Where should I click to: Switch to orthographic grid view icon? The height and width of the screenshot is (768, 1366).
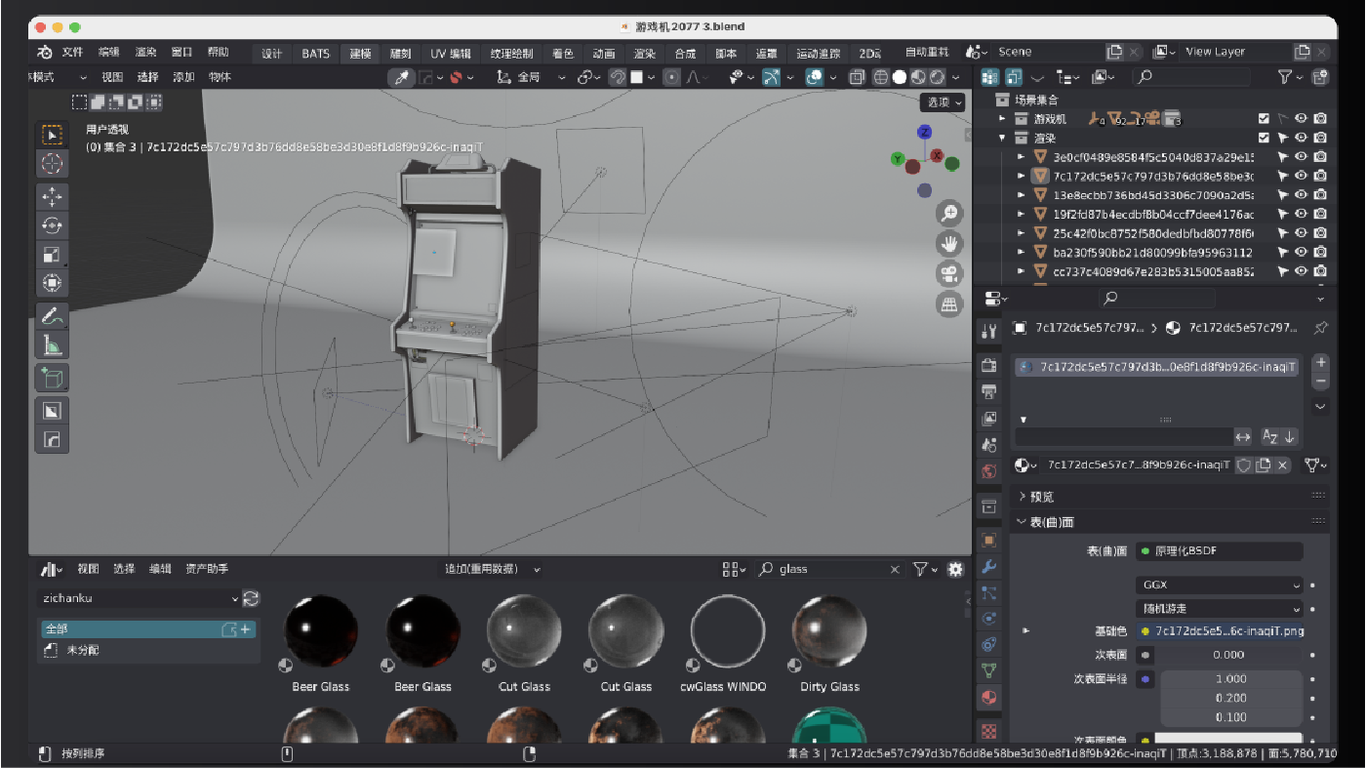[949, 305]
